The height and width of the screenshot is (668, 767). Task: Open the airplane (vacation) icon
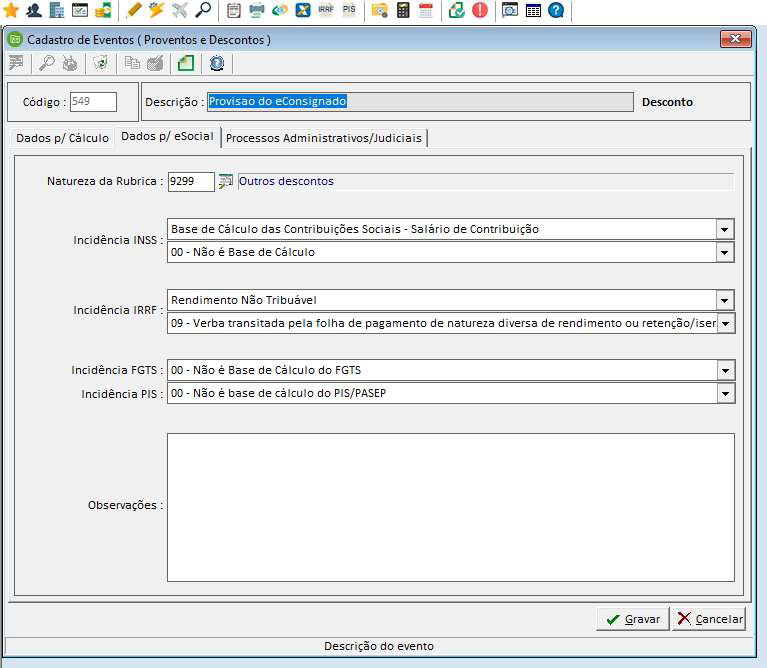[180, 10]
